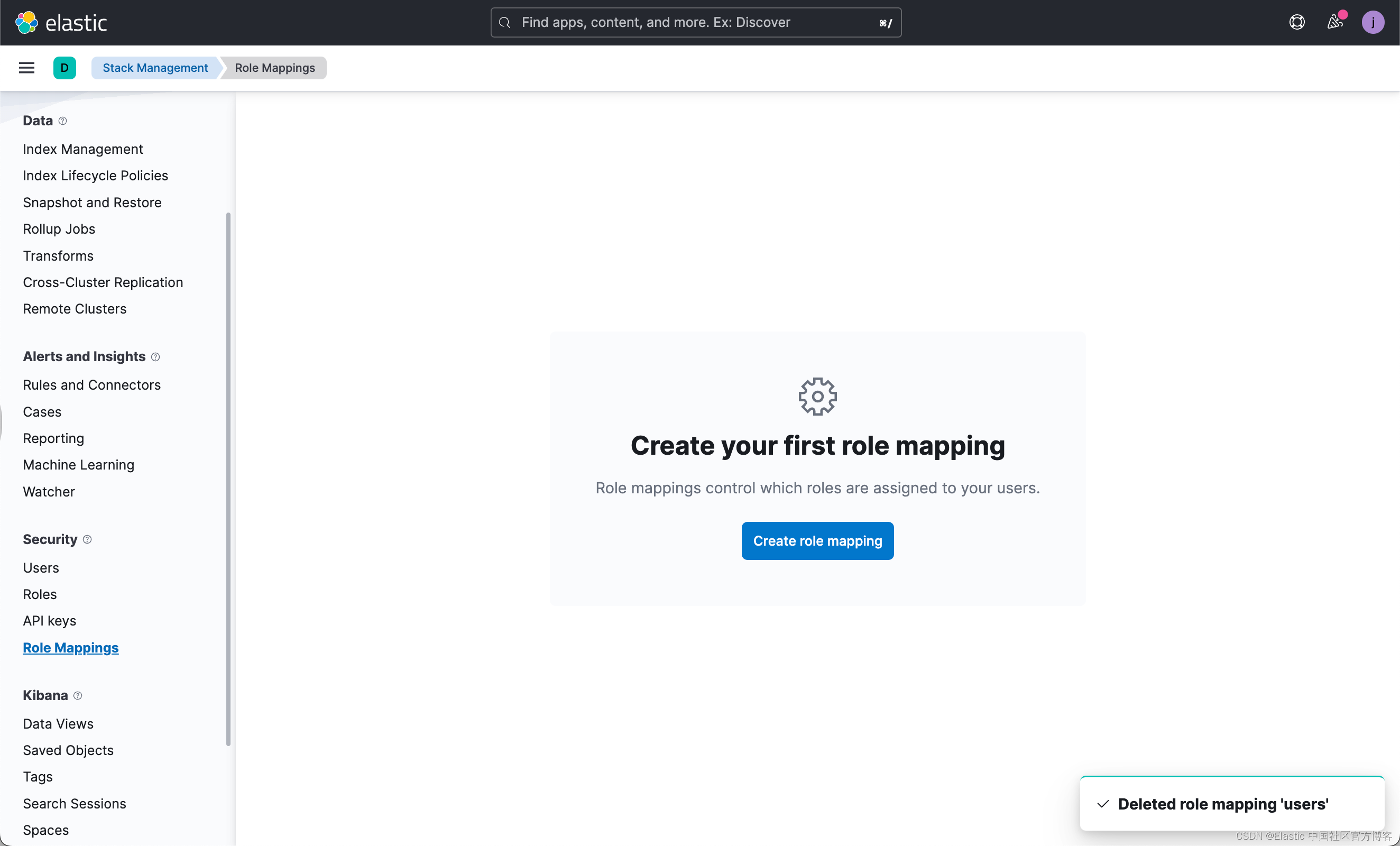Click the green D space avatar

coord(64,68)
